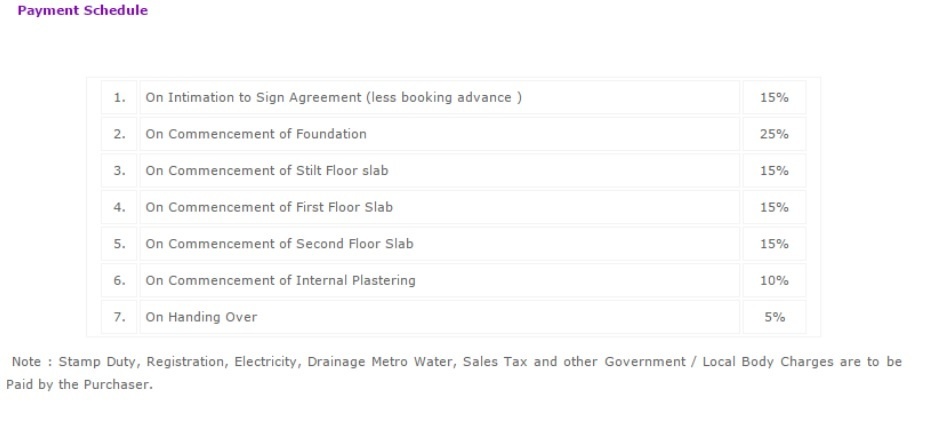The height and width of the screenshot is (437, 941).
Task: Click the Payment Schedule heading
Action: tap(82, 11)
